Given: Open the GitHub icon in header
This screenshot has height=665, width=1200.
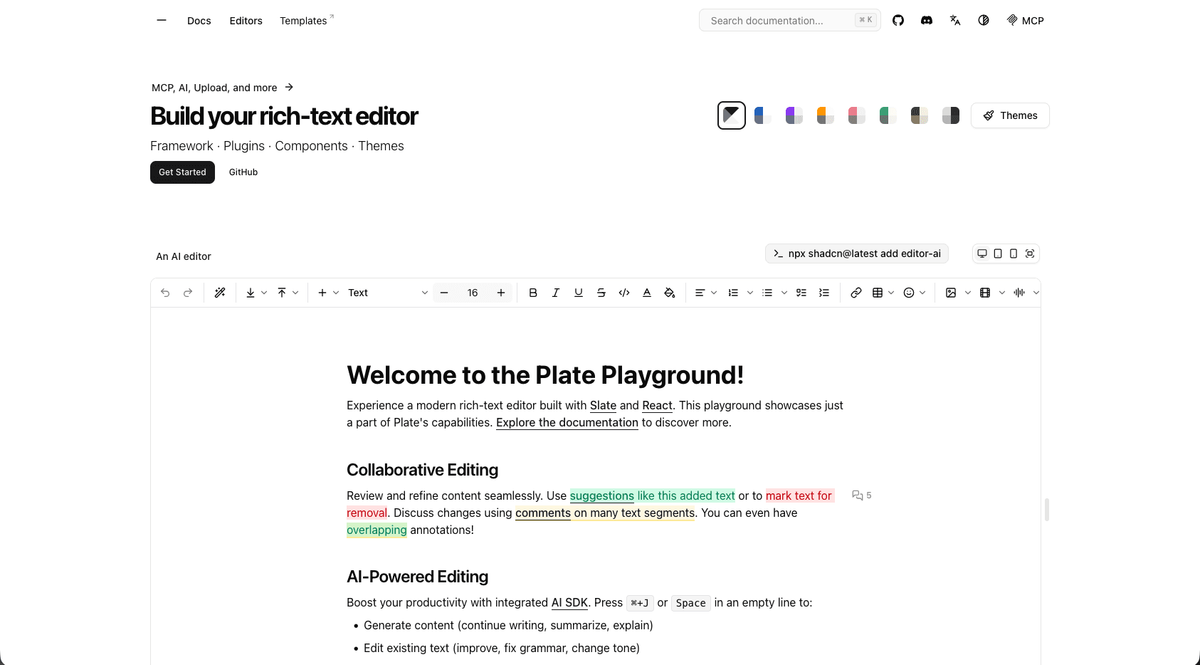Looking at the screenshot, I should pos(898,20).
